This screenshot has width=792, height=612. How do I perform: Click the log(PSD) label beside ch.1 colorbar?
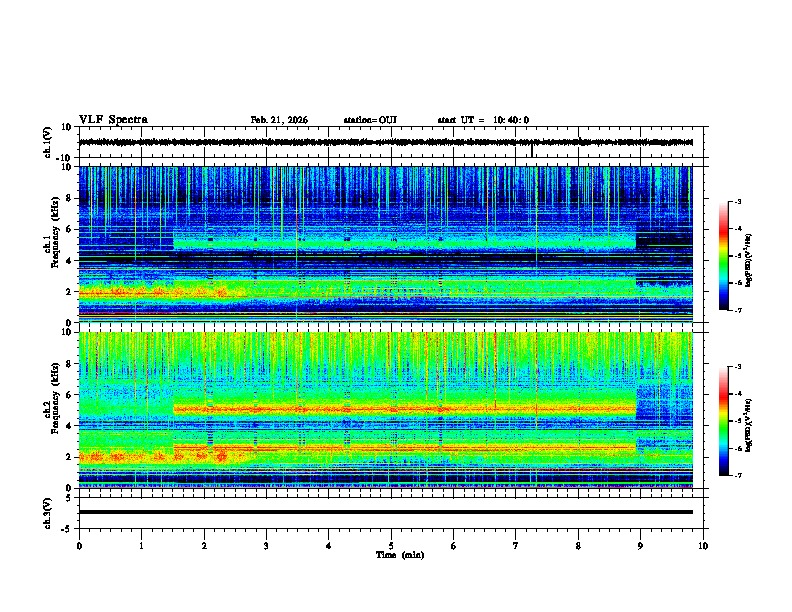coord(750,260)
